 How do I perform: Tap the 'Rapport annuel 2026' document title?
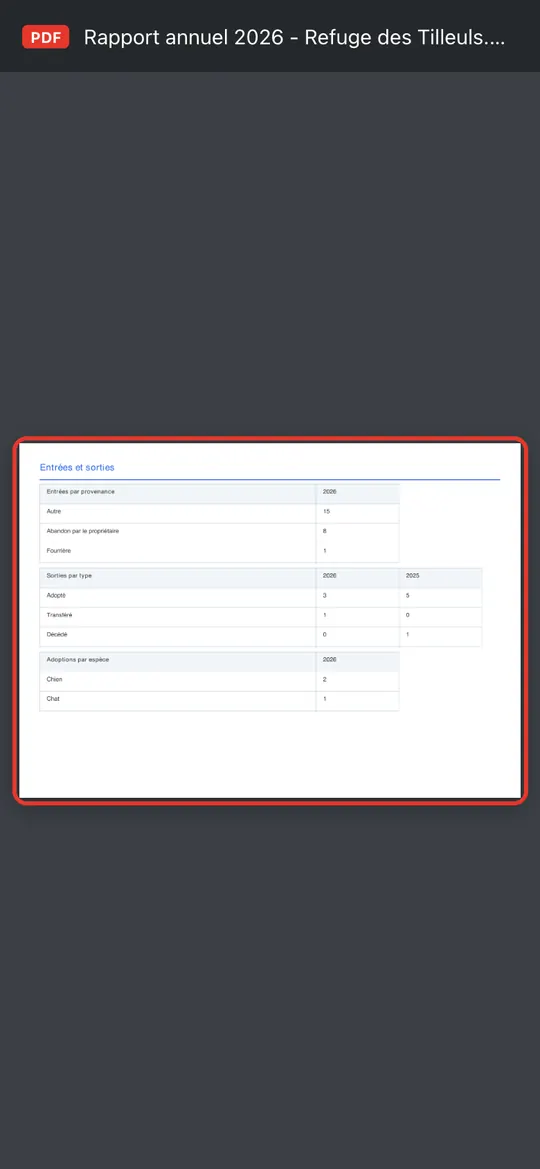(295, 37)
